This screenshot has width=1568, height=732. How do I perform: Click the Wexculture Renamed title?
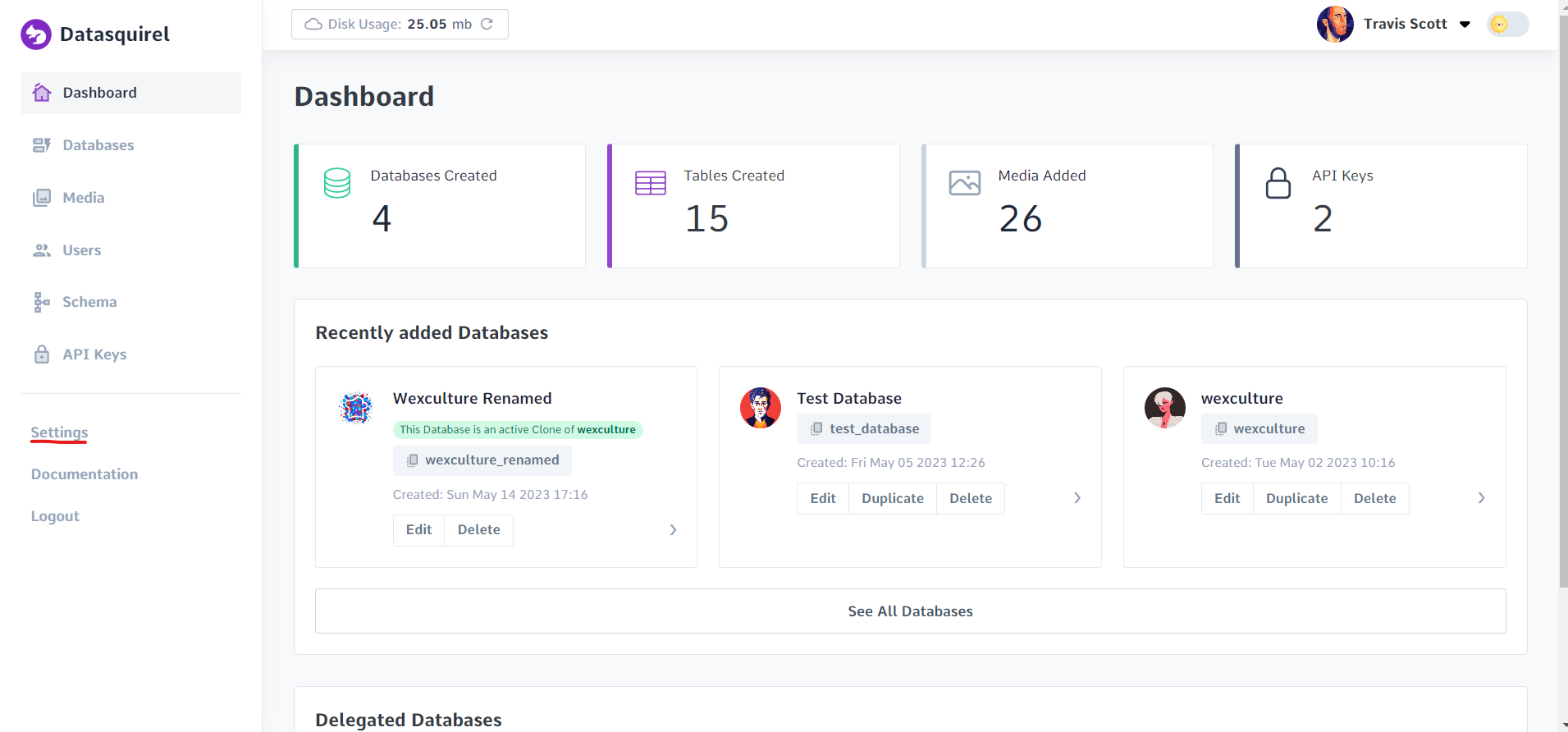[x=473, y=399]
